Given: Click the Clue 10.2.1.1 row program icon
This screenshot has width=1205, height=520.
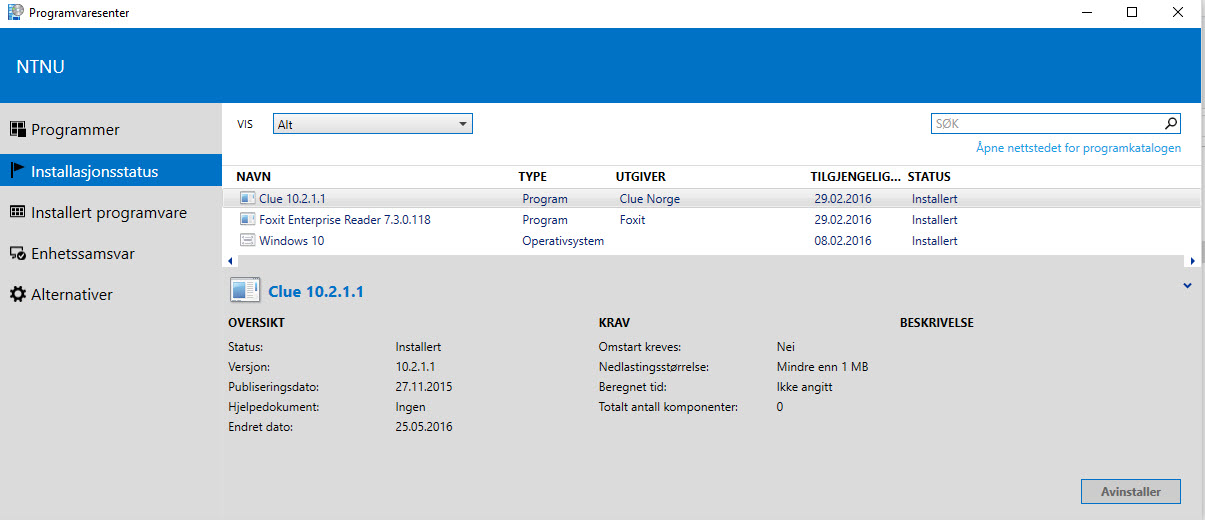Looking at the screenshot, I should [x=247, y=199].
